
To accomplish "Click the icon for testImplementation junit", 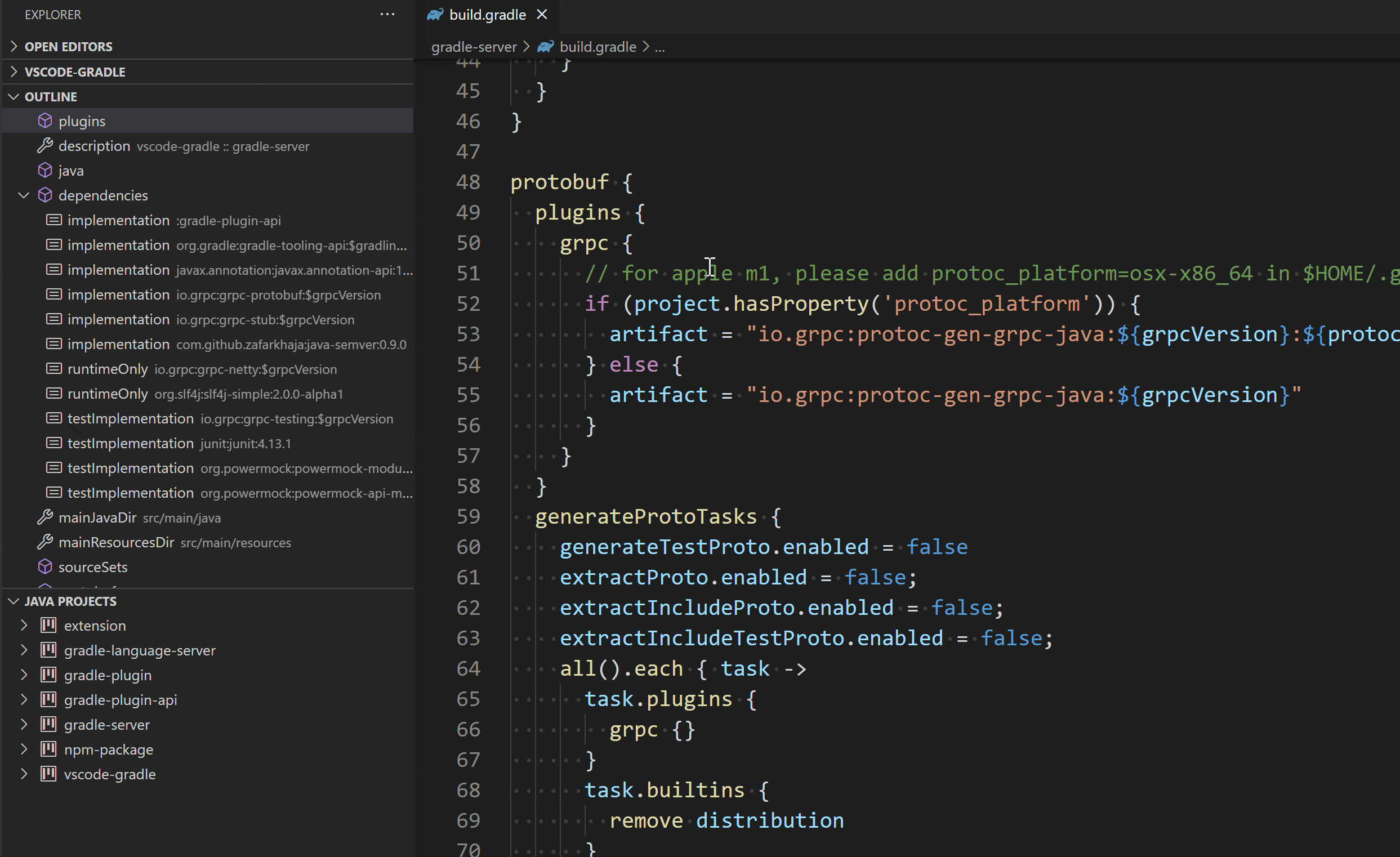I will (x=54, y=443).
